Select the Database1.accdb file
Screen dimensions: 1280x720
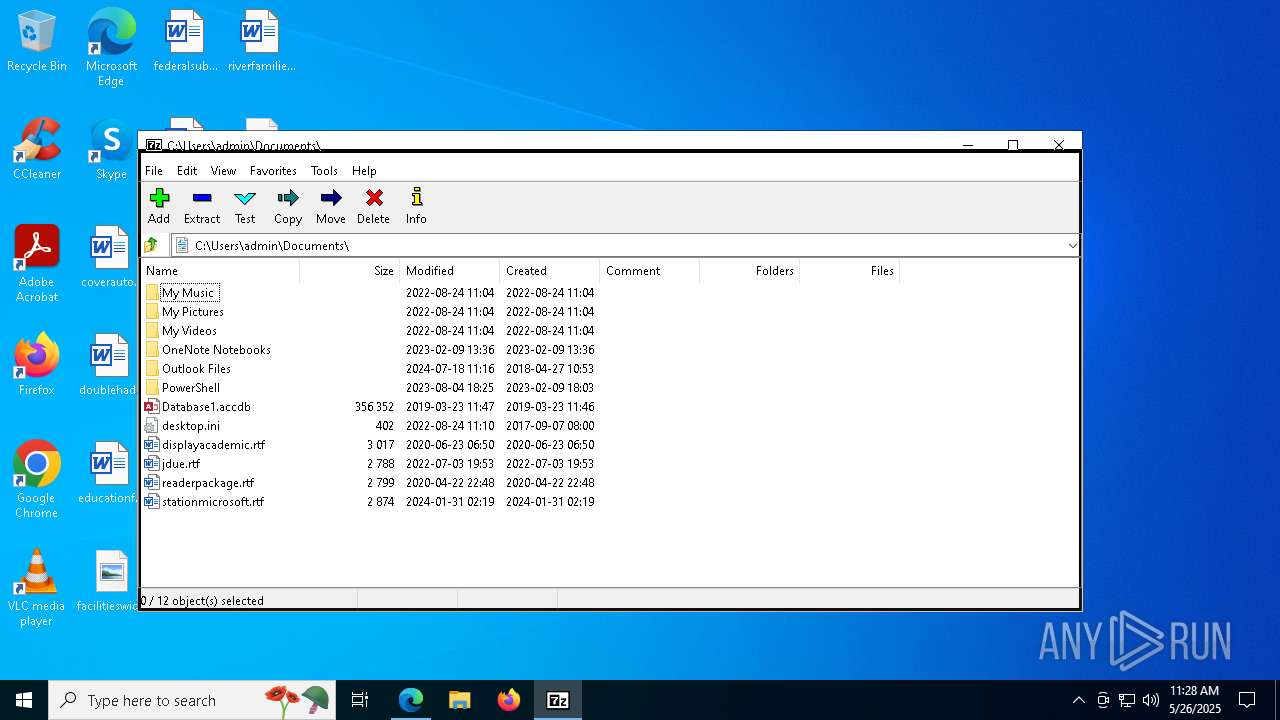click(206, 407)
